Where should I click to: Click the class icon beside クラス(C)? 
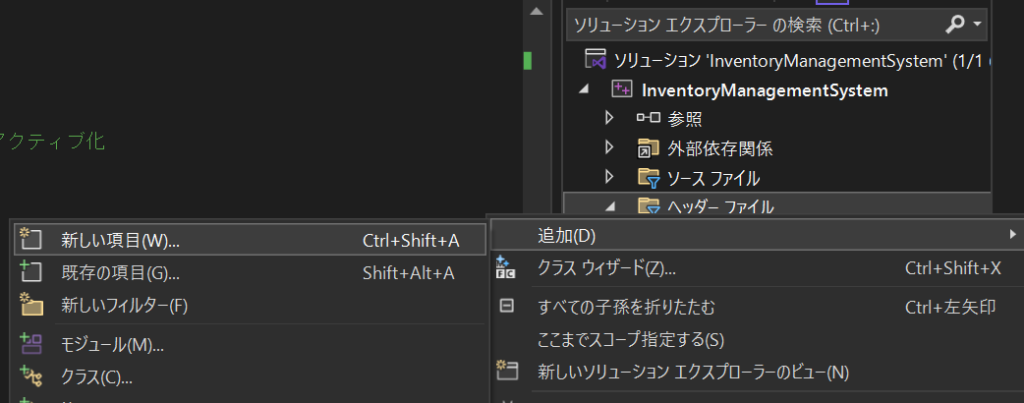tap(30, 377)
